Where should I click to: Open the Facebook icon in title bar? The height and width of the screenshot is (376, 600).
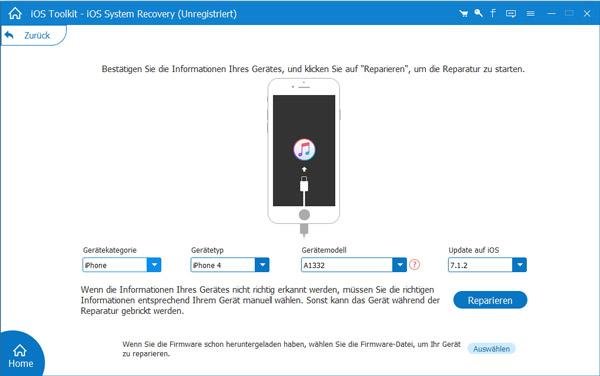coord(493,13)
